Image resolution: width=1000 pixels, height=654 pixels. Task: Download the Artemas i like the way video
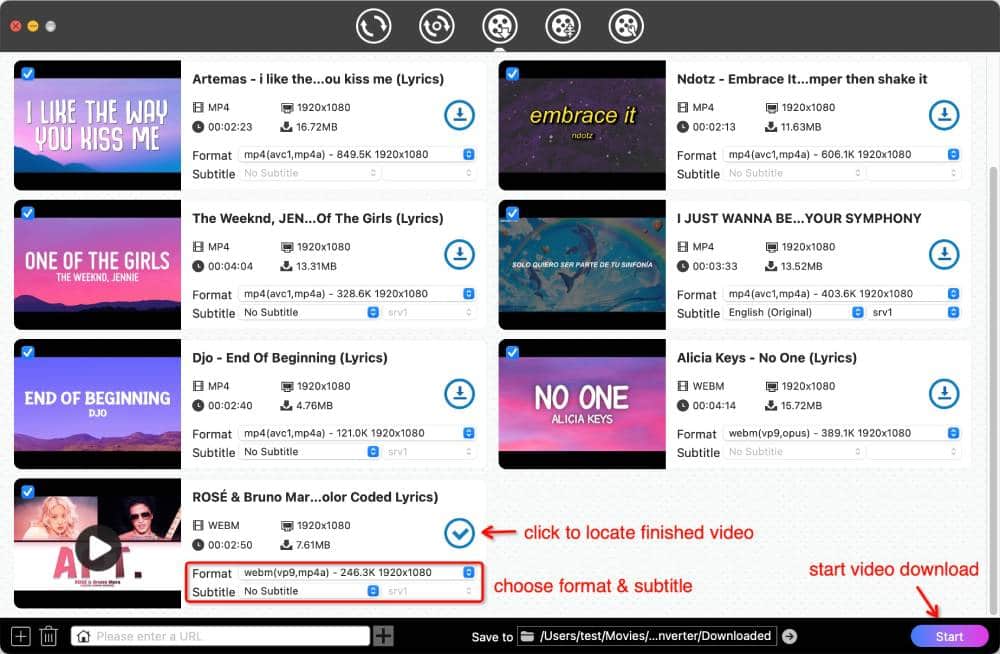pyautogui.click(x=459, y=115)
